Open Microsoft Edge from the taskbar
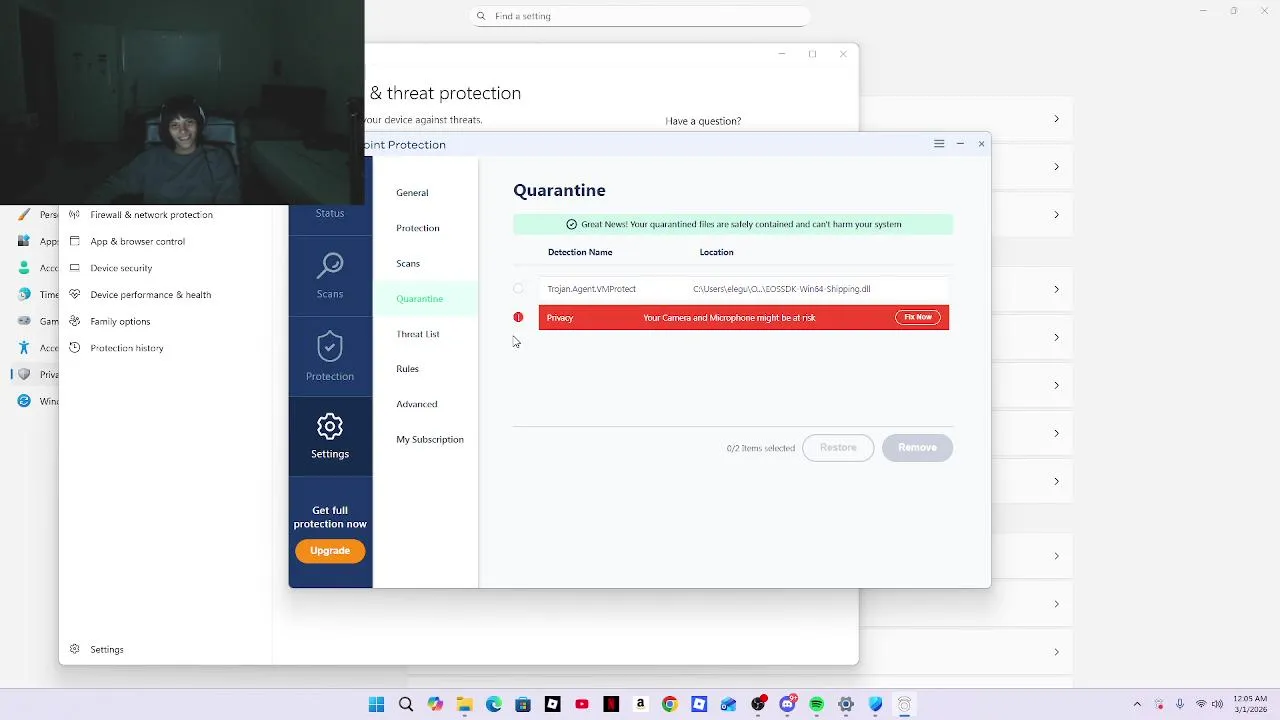Screen dimensions: 1280x720 coord(494,705)
